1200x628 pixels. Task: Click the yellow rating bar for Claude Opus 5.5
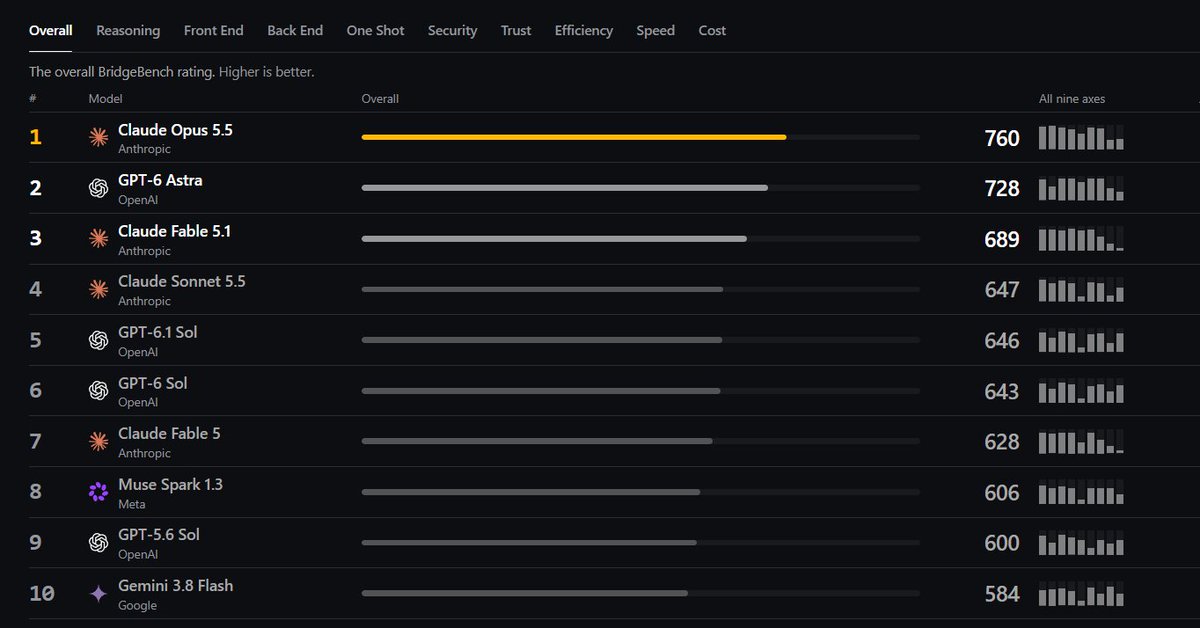click(x=574, y=137)
